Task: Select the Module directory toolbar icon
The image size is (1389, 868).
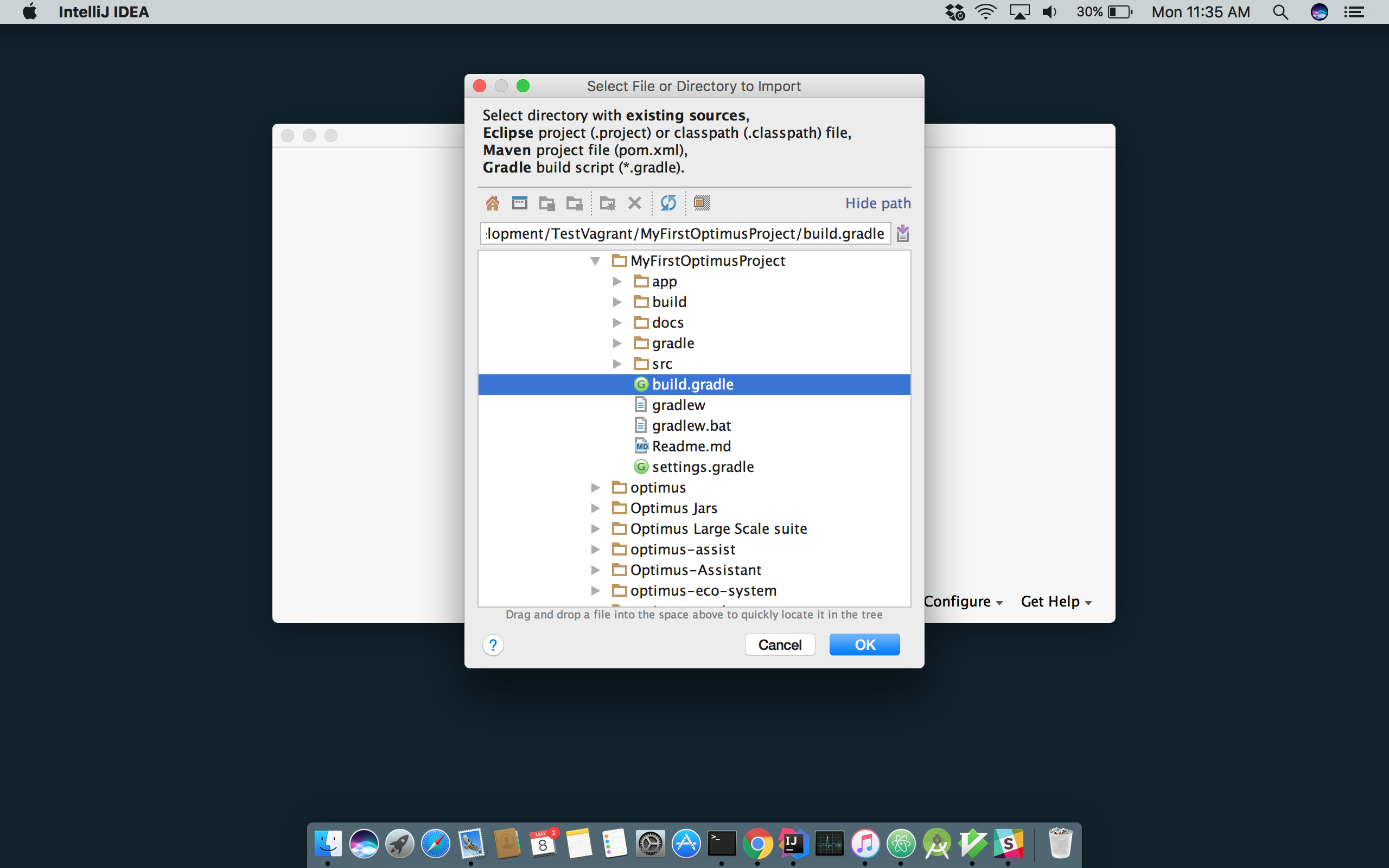Action: (x=575, y=203)
